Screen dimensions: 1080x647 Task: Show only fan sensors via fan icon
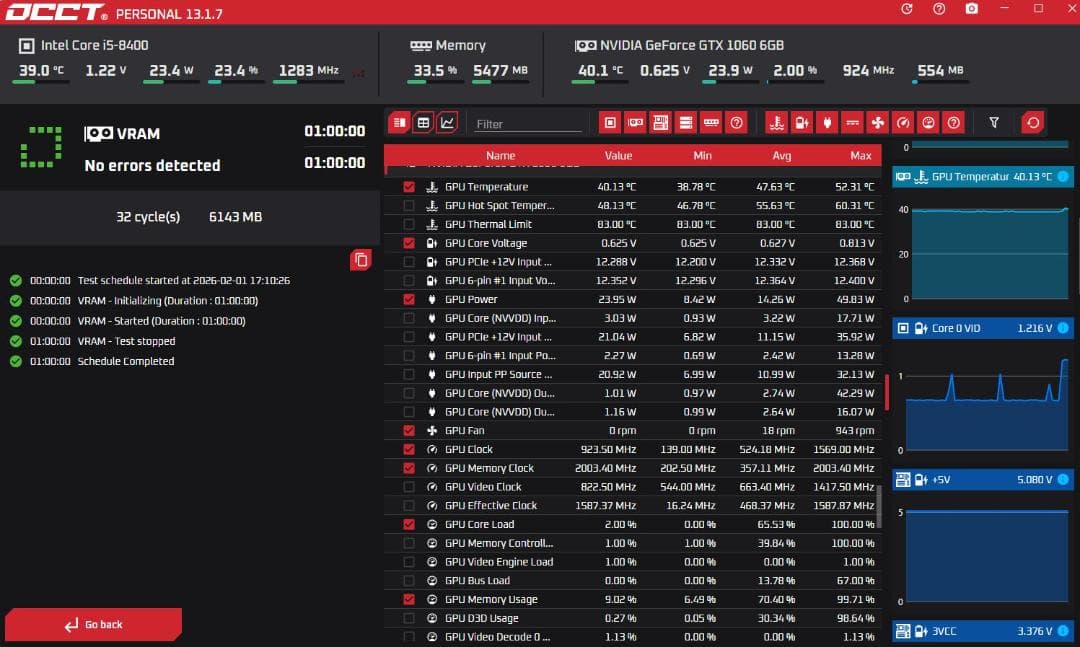click(877, 123)
